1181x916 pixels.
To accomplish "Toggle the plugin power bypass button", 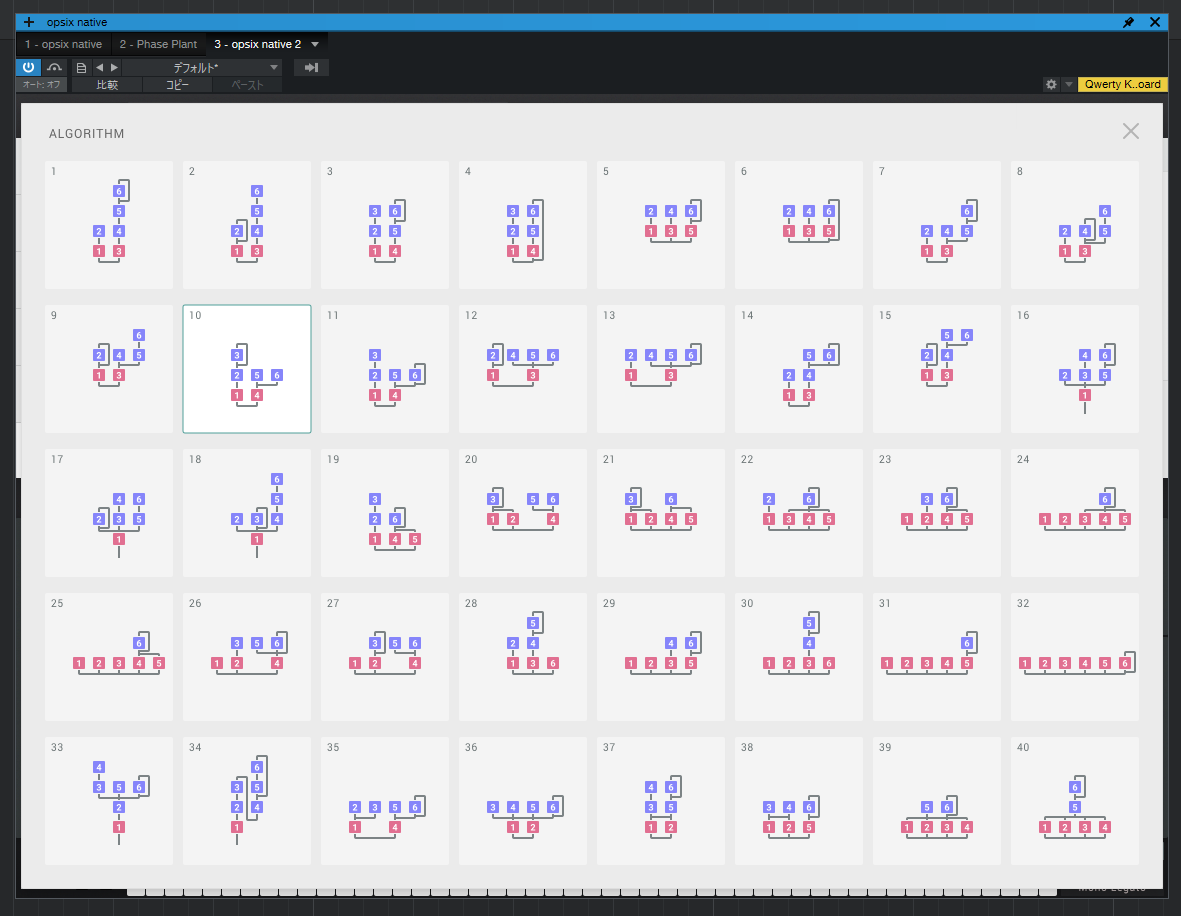I will (28, 67).
